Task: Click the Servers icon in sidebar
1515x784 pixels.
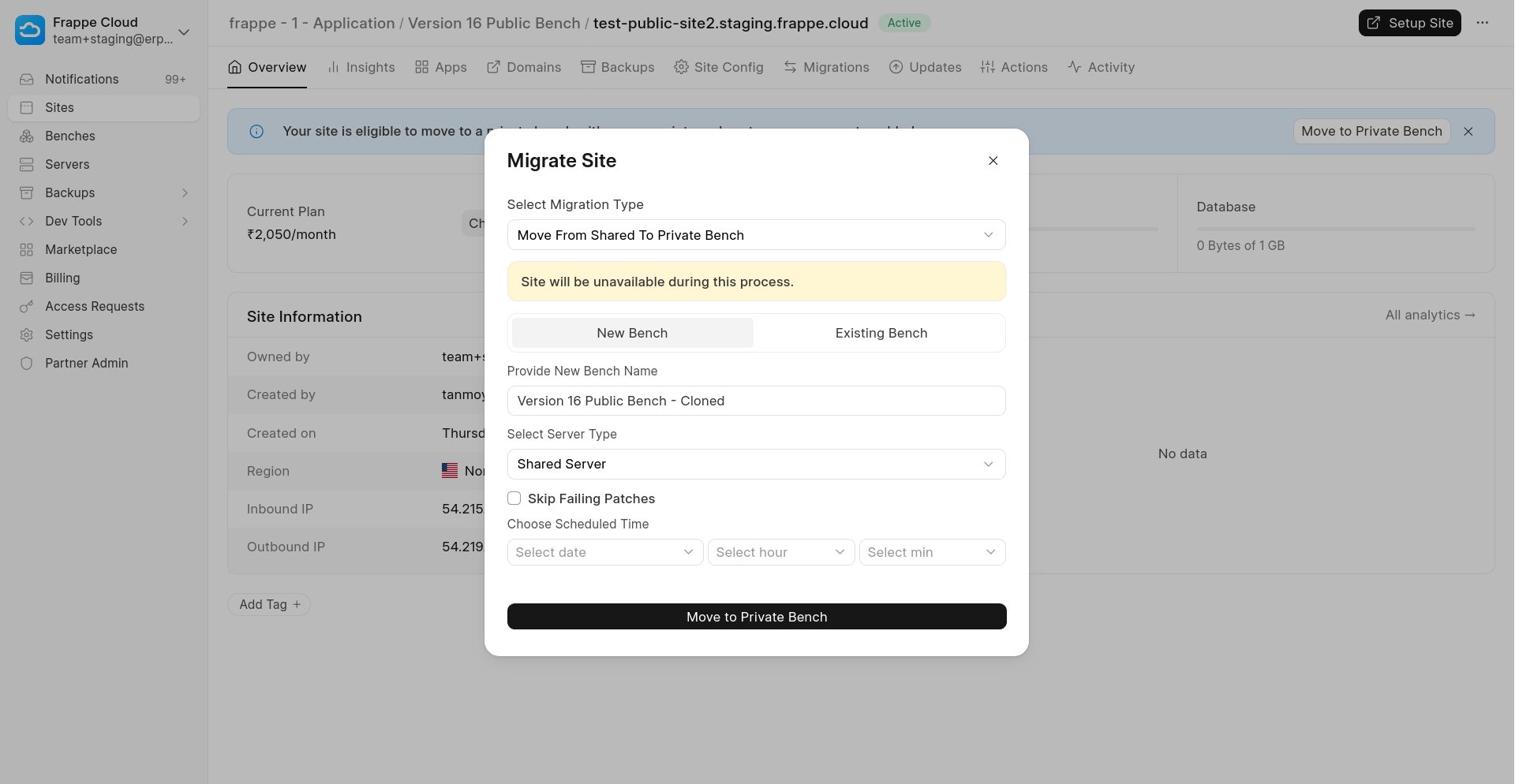Action: coord(27,165)
